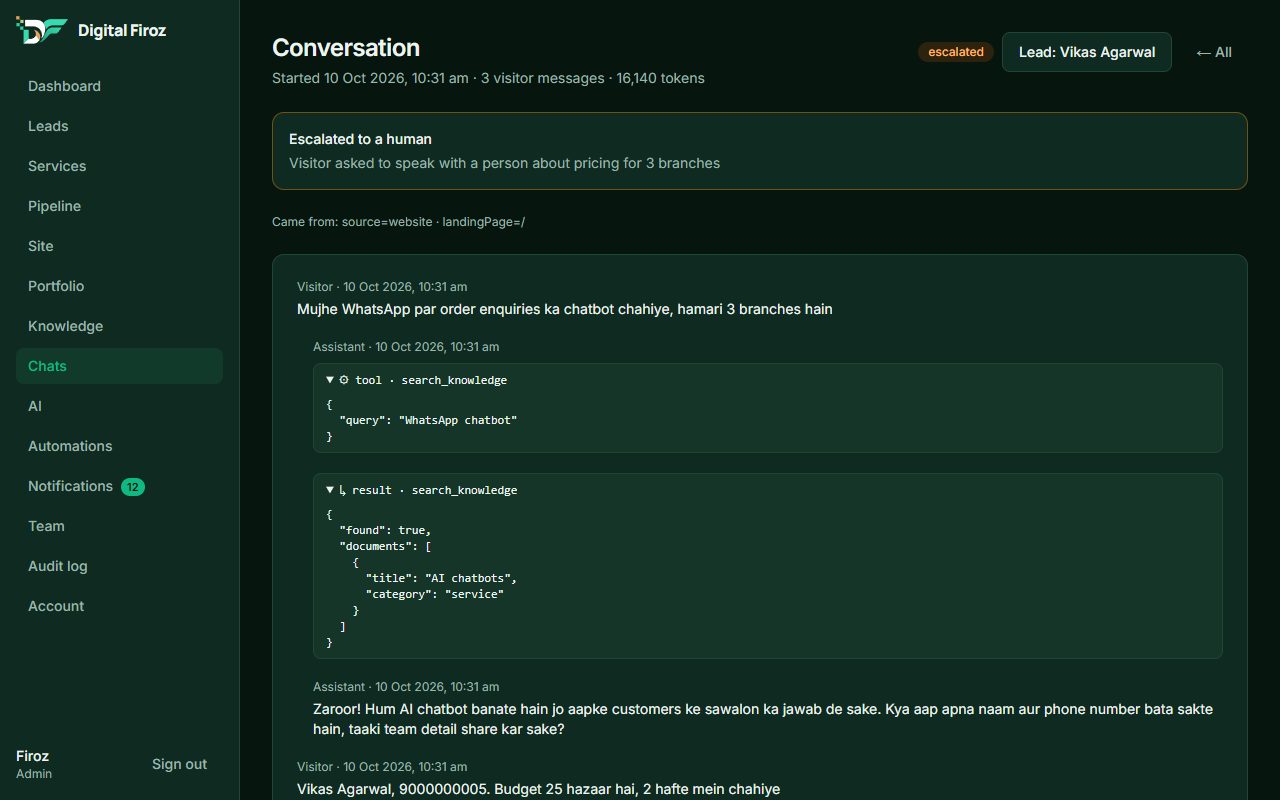Viewport: 1280px width, 800px height.
Task: Open the Dashboard page
Action: [119, 86]
